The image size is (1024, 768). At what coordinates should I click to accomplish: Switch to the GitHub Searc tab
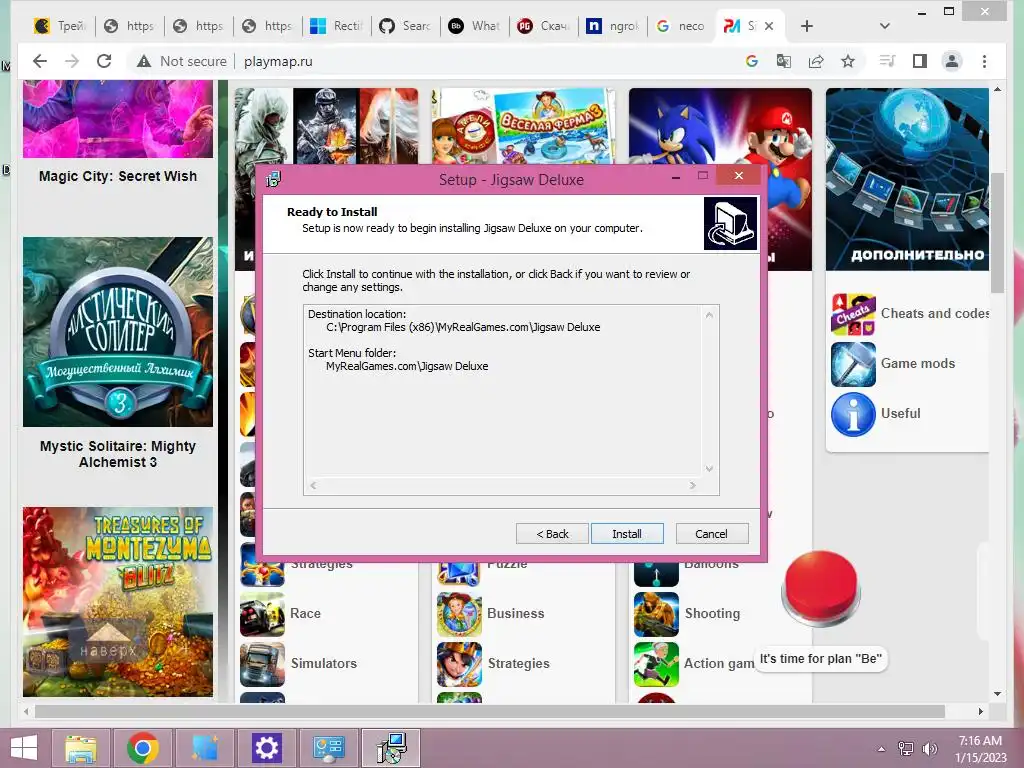pyautogui.click(x=406, y=26)
